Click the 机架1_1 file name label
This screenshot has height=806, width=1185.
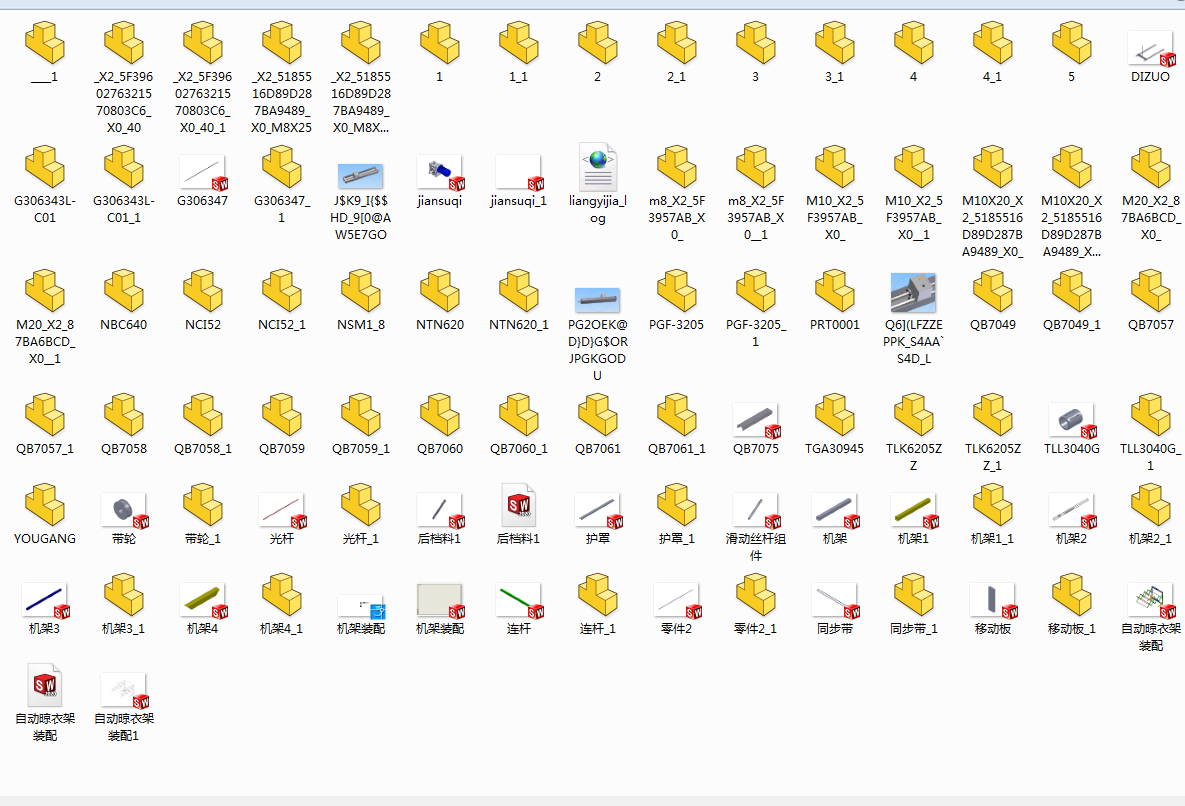(x=992, y=539)
